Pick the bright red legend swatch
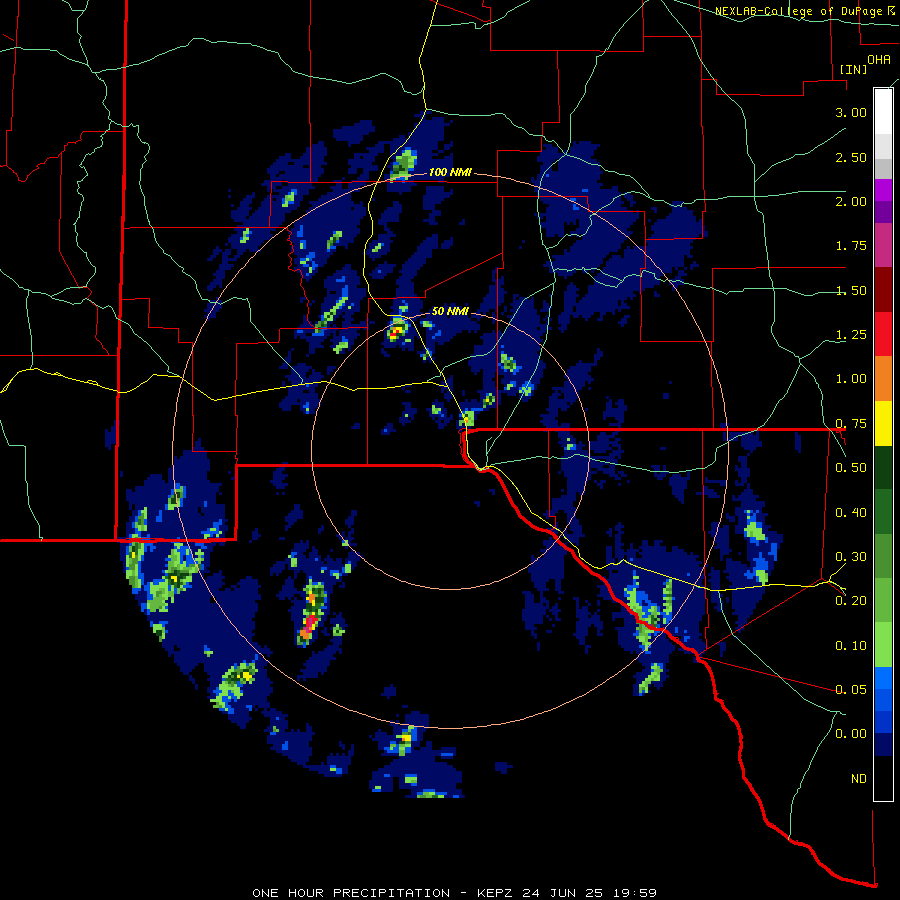The image size is (900, 900). [883, 335]
